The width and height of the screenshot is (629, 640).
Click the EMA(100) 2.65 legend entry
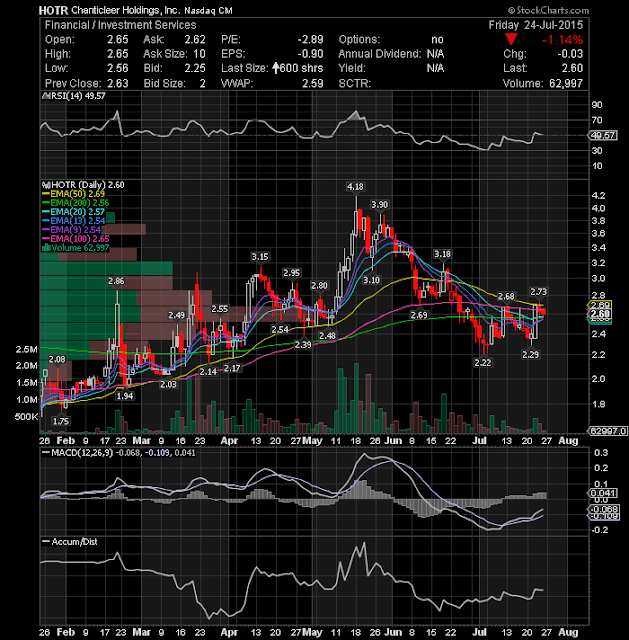coord(76,239)
